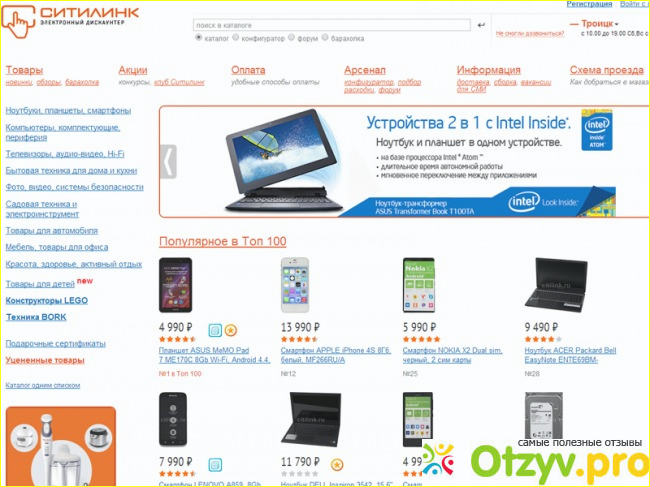Open the Акции menu
The image size is (650, 487).
[133, 70]
